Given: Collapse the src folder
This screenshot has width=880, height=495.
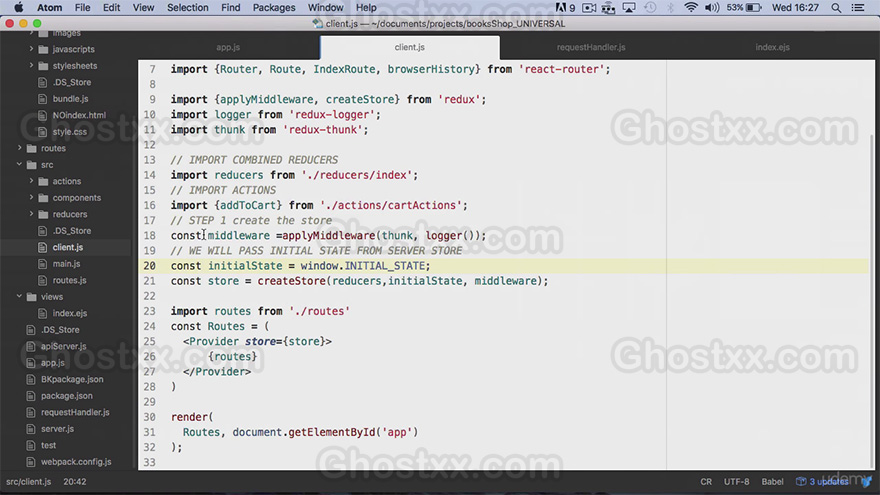Looking at the screenshot, I should click(20, 164).
